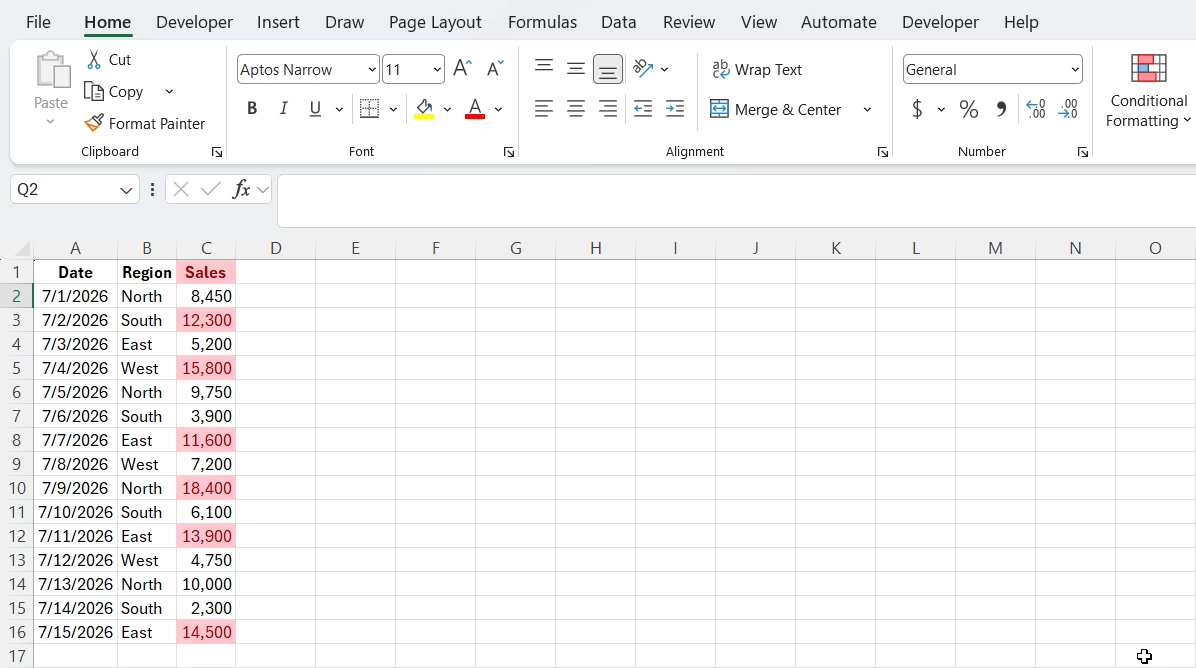Open the Aptos Narrow font name dropdown

[x=371, y=69]
